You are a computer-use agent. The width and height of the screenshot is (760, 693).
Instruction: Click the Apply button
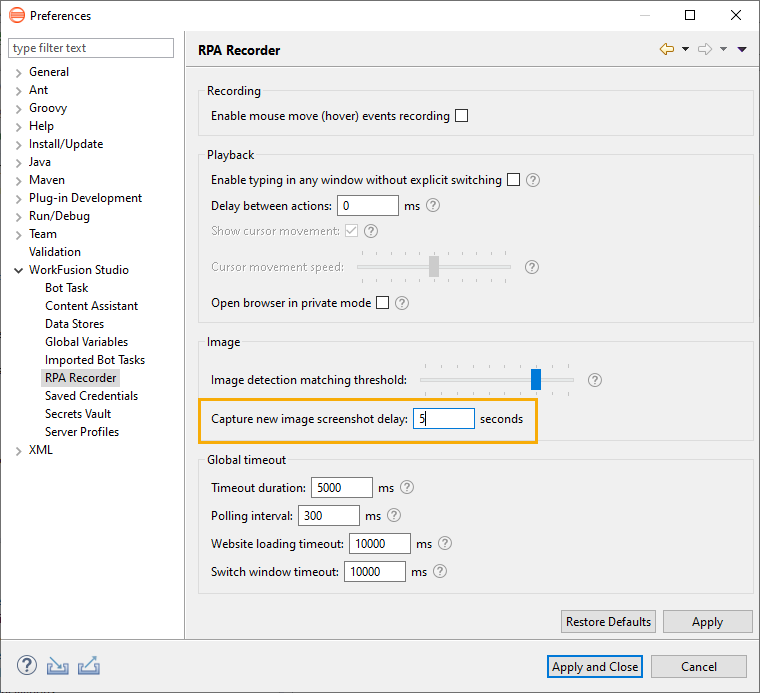coord(707,622)
